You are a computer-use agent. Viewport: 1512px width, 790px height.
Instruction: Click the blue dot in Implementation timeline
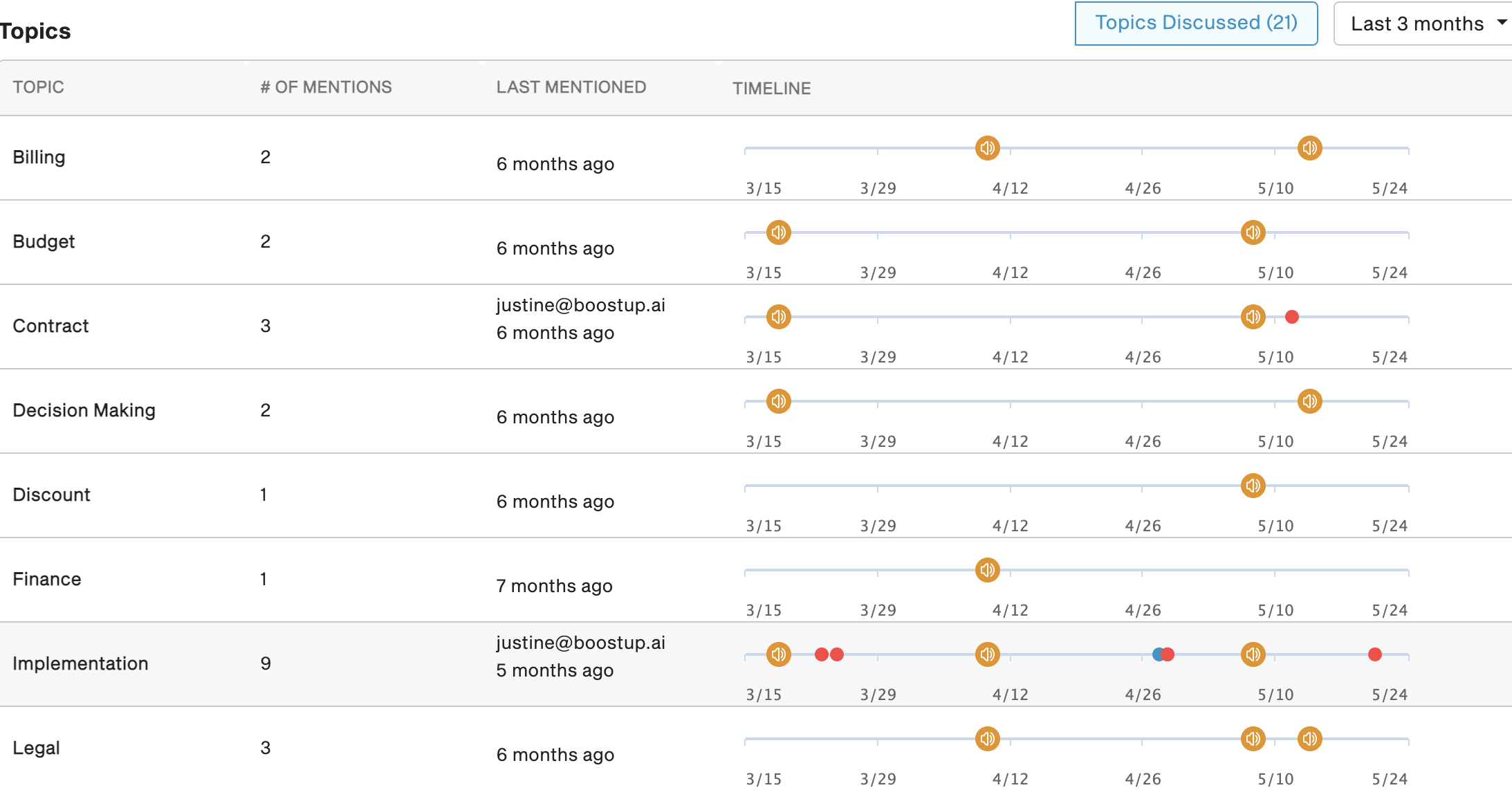point(1157,654)
